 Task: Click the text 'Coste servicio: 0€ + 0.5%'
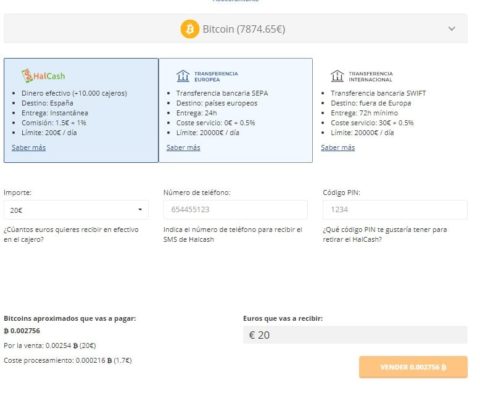pos(216,123)
